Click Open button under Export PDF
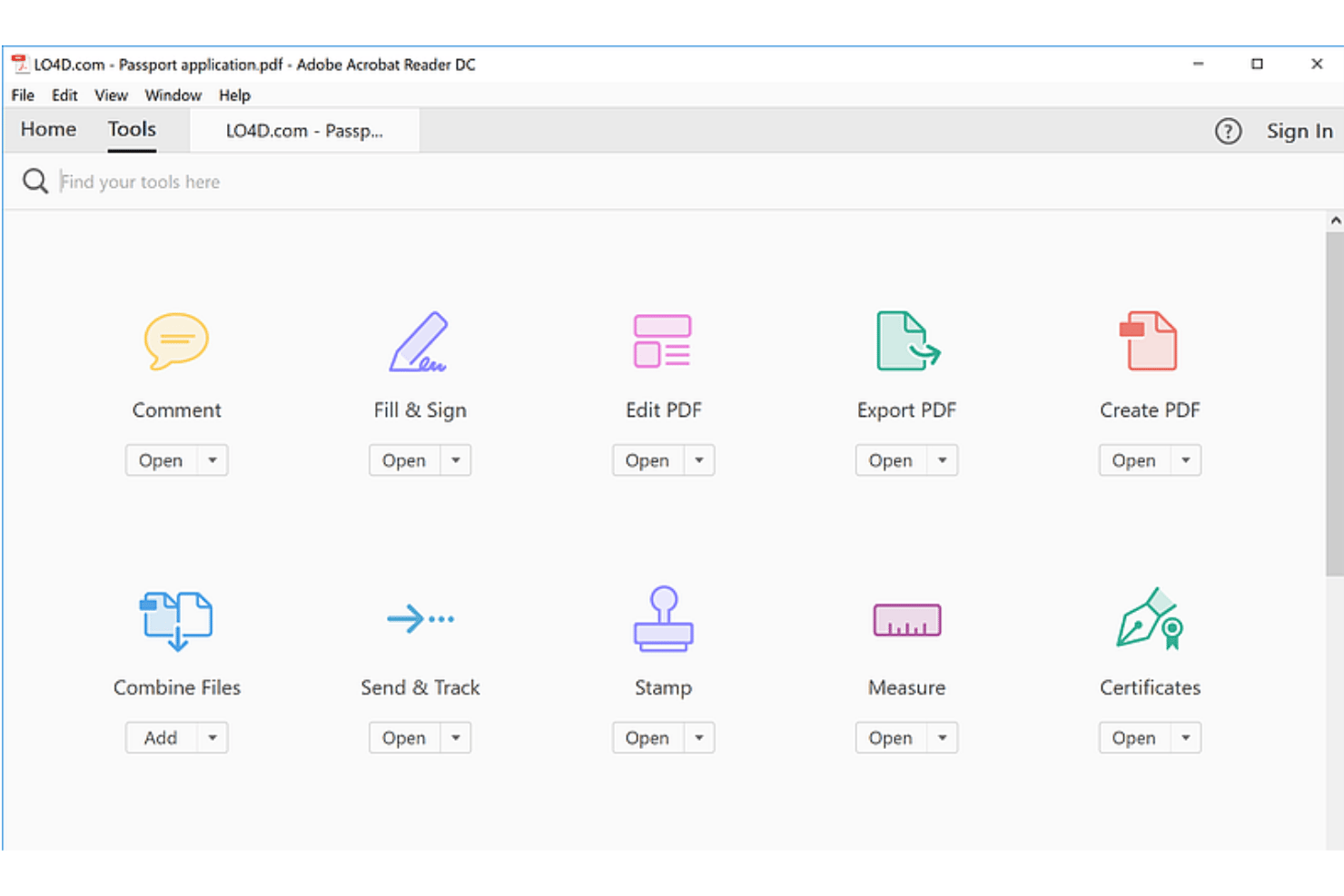 click(x=892, y=460)
